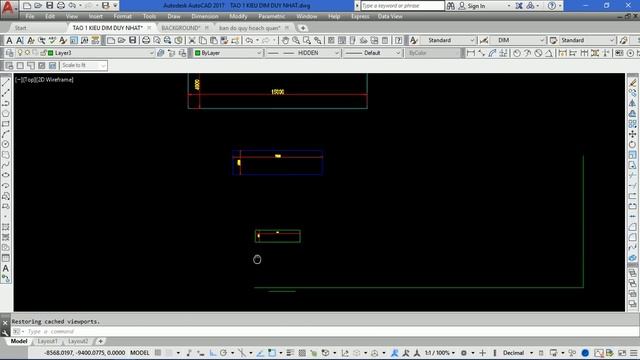The image size is (640, 360).
Task: Click the Plot (print) icon
Action: coord(146,40)
